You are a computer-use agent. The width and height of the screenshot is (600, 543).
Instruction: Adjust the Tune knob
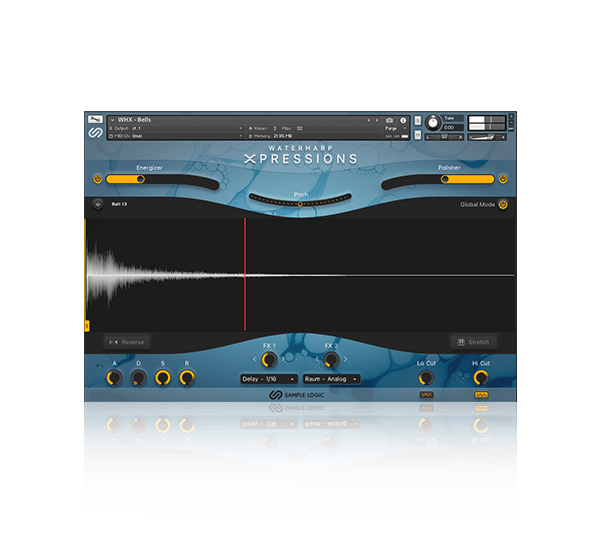(433, 123)
